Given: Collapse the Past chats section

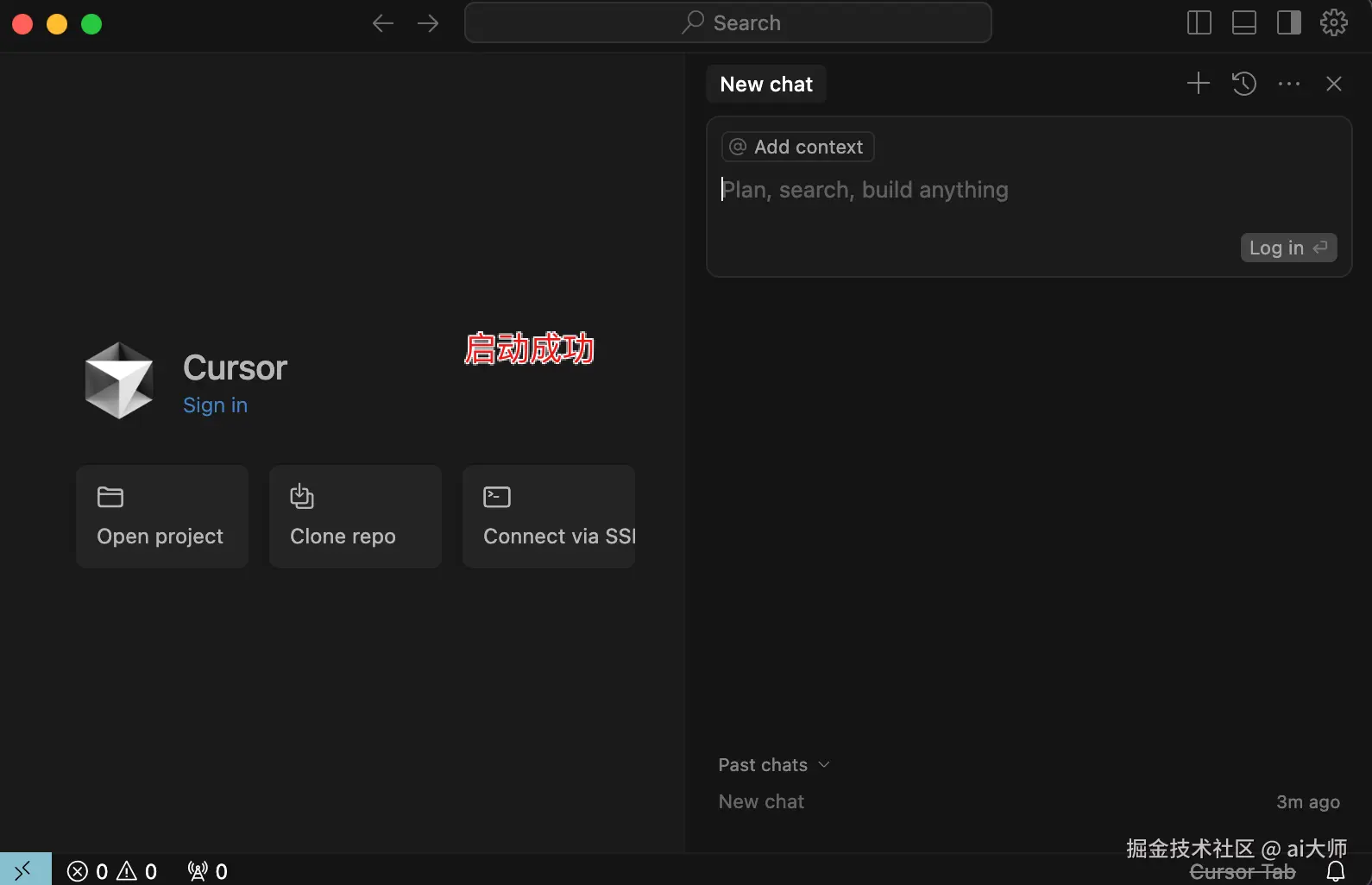Looking at the screenshot, I should pyautogui.click(x=774, y=765).
